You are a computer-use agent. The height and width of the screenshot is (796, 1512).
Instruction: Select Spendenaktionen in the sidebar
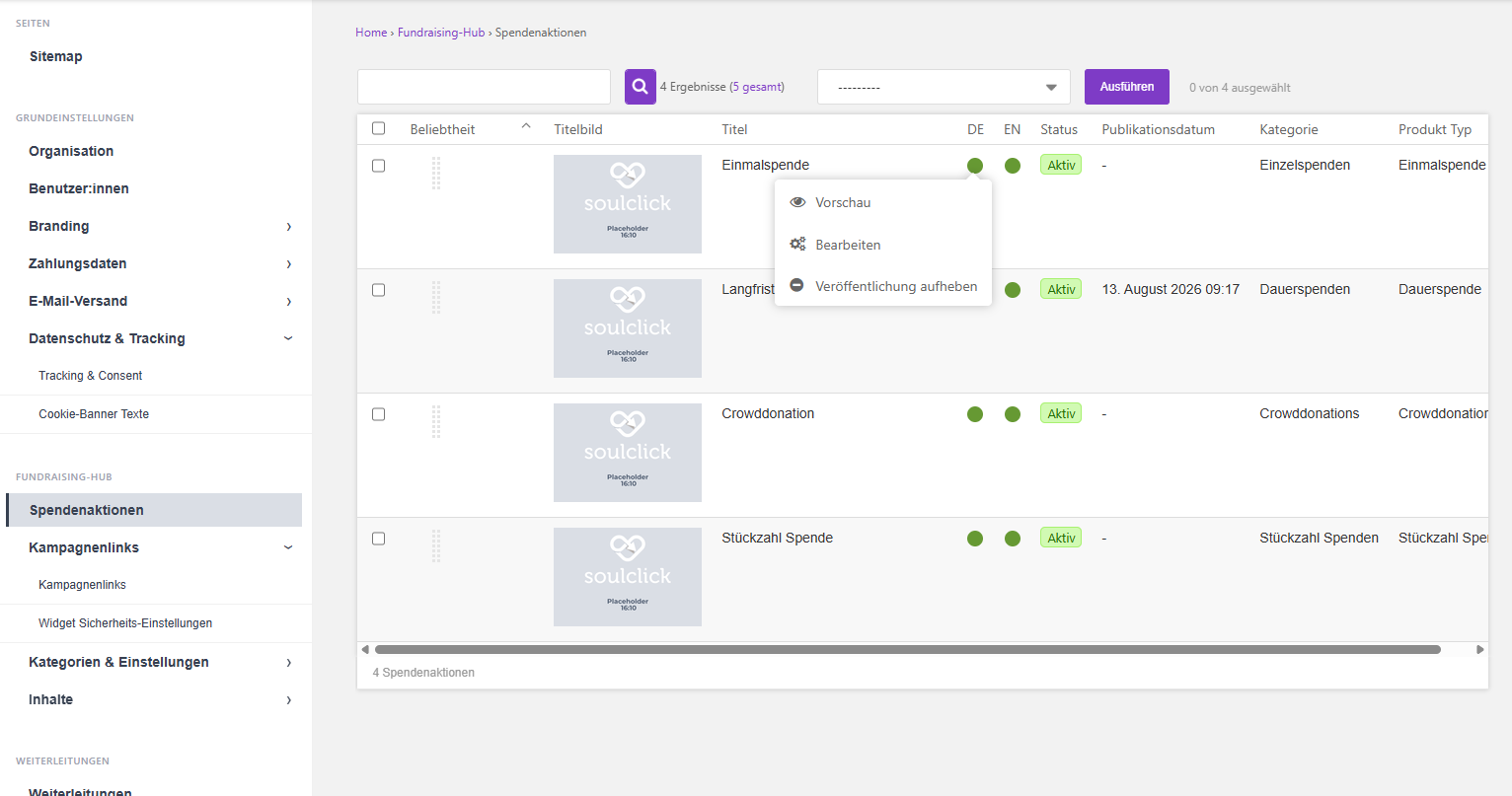[154, 510]
